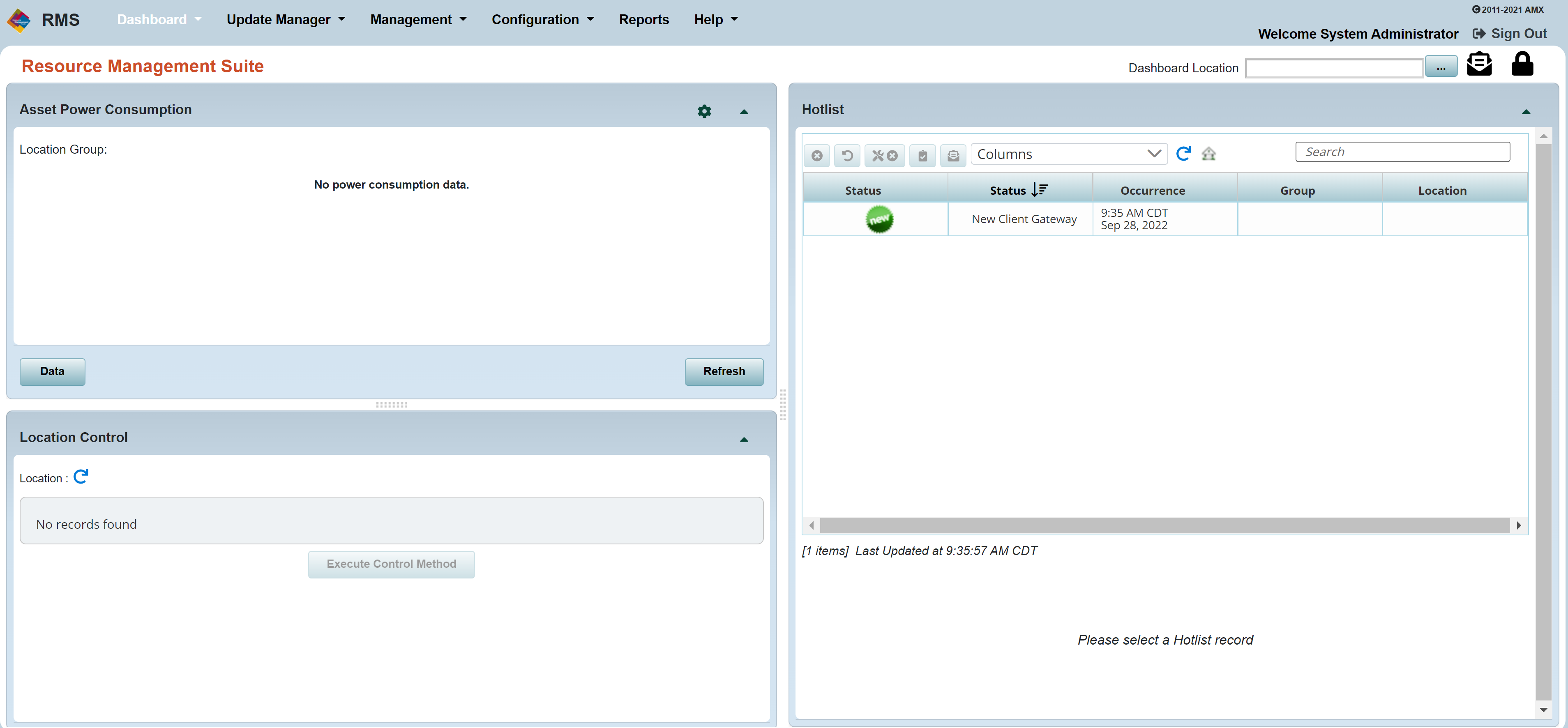Collapse the Hotlist panel

click(1526, 111)
